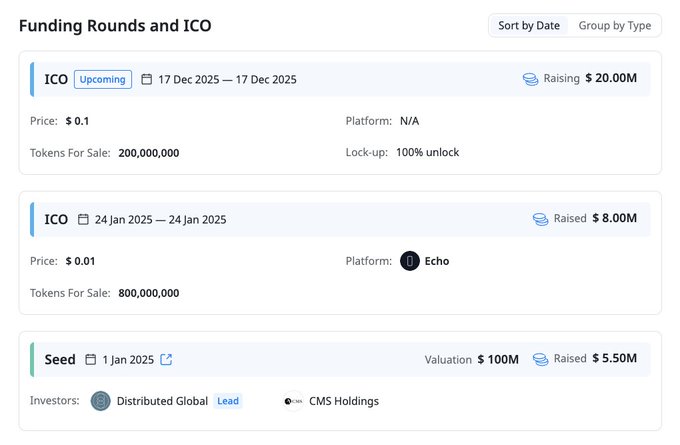Click the Distributed Global investor logo
This screenshot has width=680, height=445.
coord(101,401)
